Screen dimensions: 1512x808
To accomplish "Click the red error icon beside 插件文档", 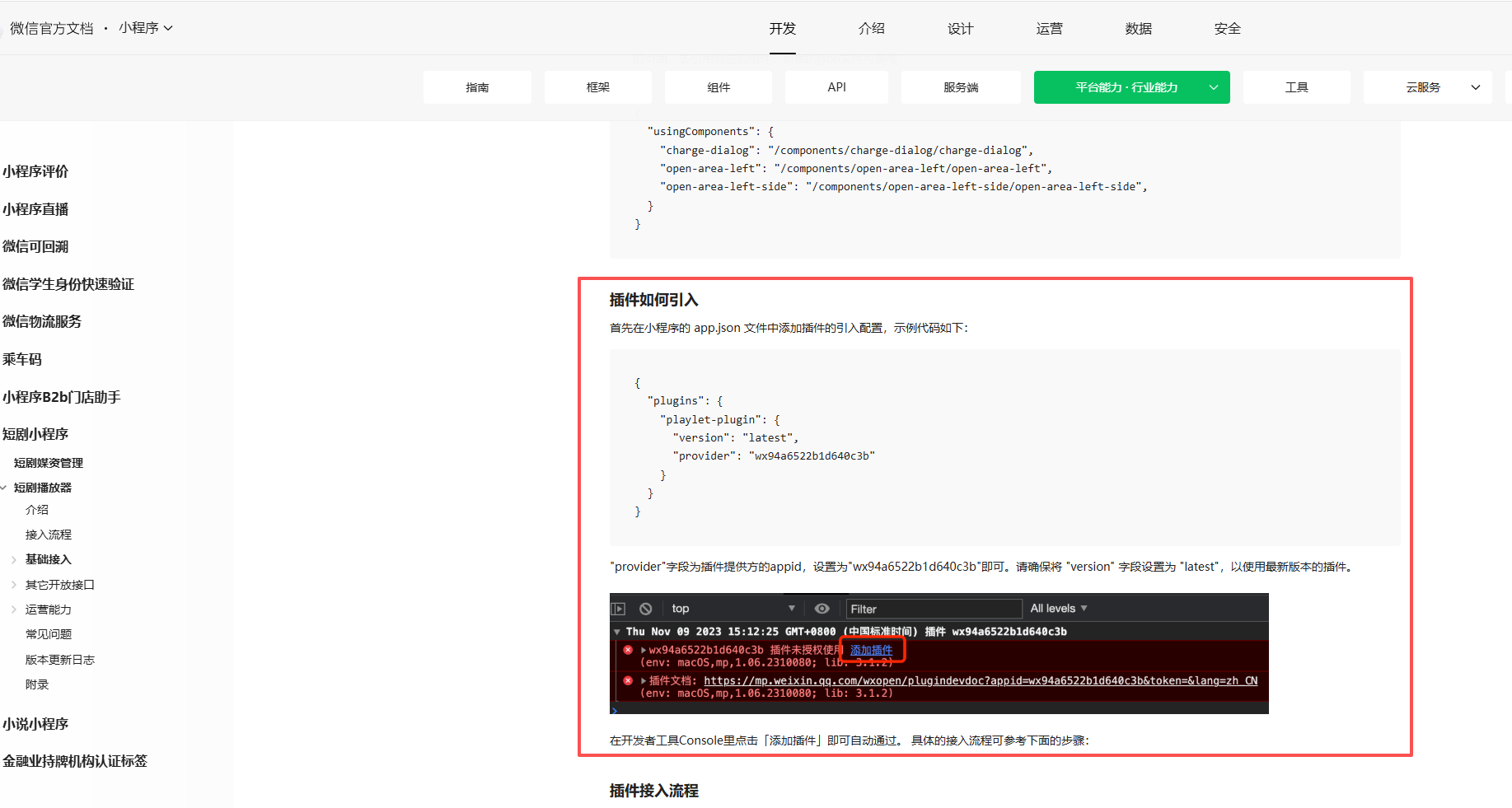I will coord(628,680).
